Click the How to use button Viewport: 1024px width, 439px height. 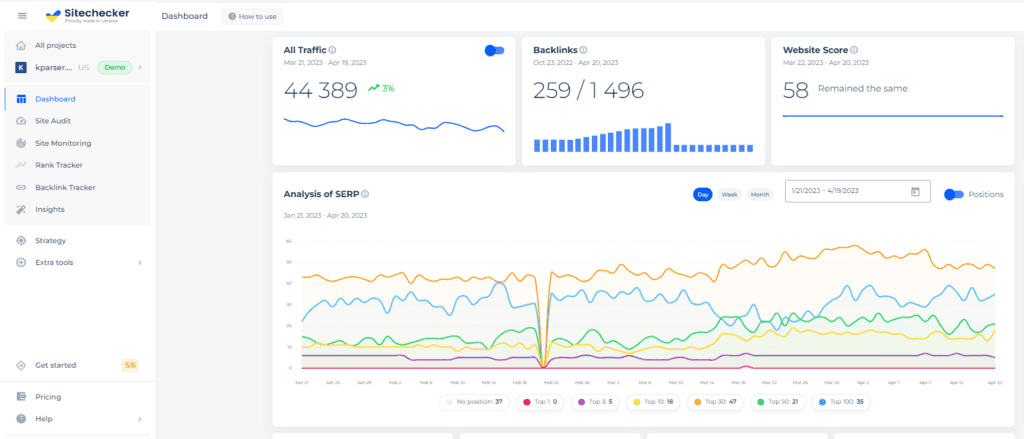pos(252,16)
